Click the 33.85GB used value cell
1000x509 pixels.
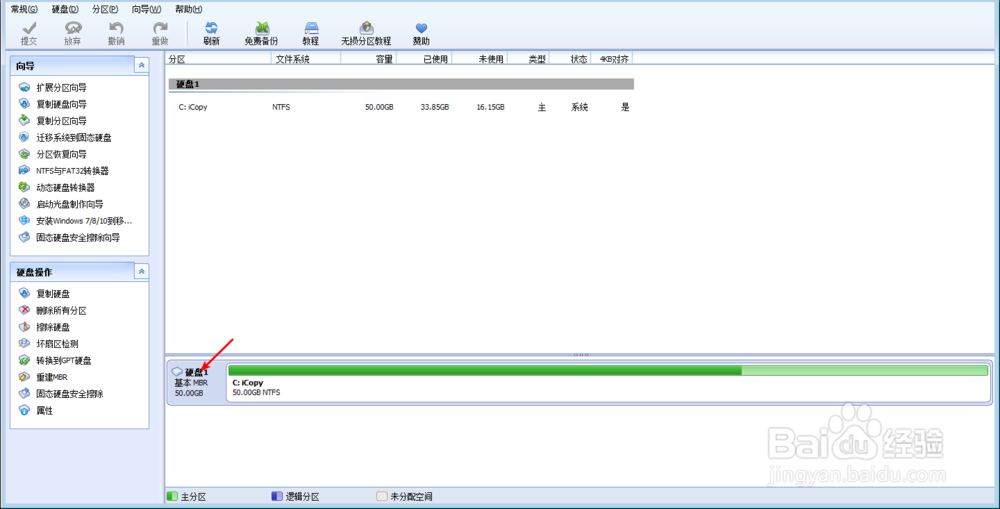click(x=435, y=107)
